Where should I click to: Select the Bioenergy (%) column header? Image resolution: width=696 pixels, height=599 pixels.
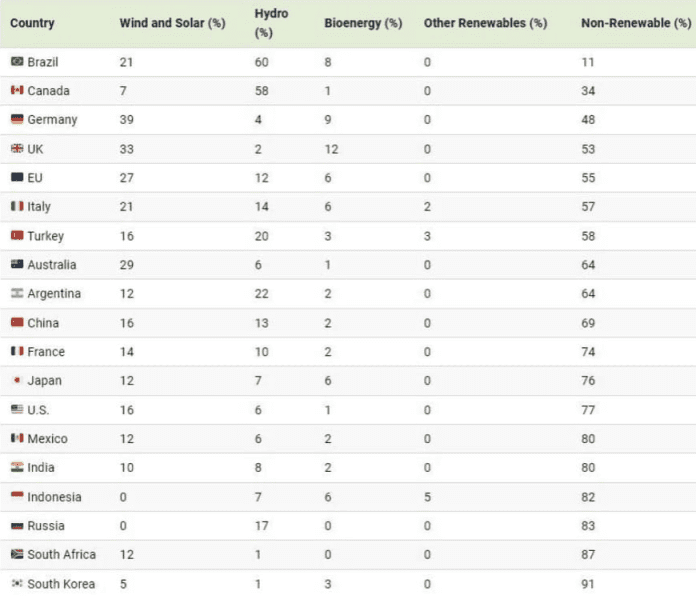tap(363, 23)
